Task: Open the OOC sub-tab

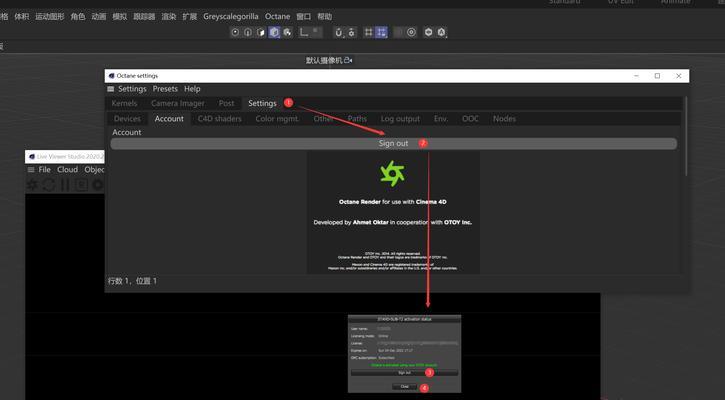Action: coord(470,119)
